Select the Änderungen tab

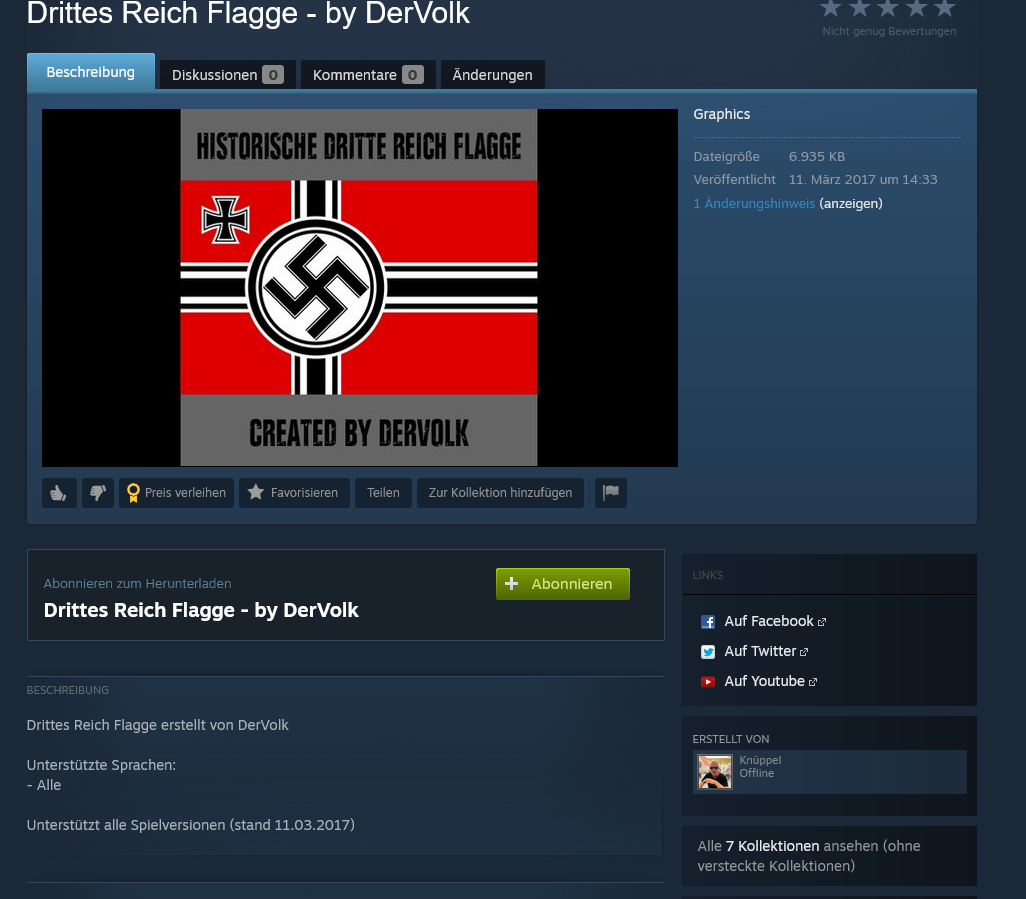492,75
